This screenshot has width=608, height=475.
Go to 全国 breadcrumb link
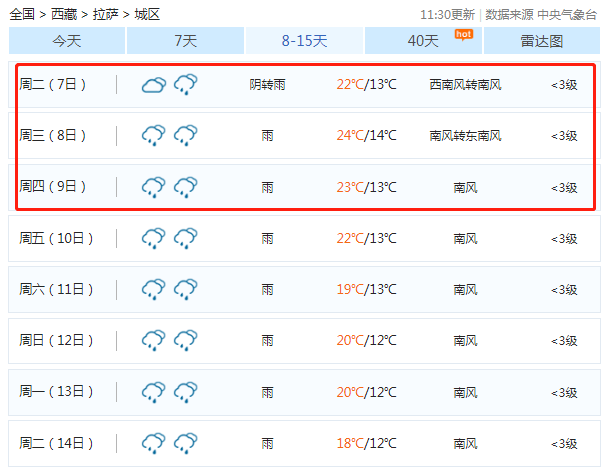(22, 15)
